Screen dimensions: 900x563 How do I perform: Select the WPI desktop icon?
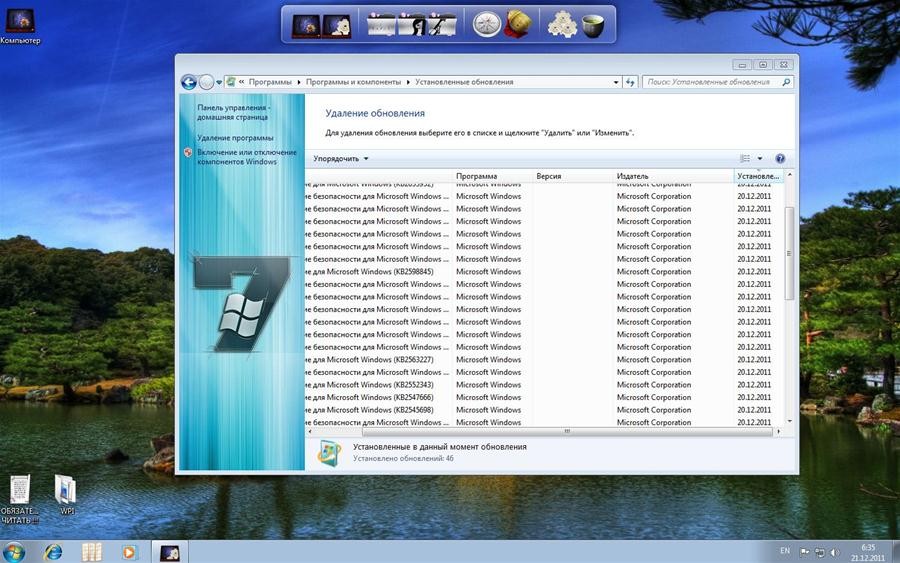click(x=65, y=495)
